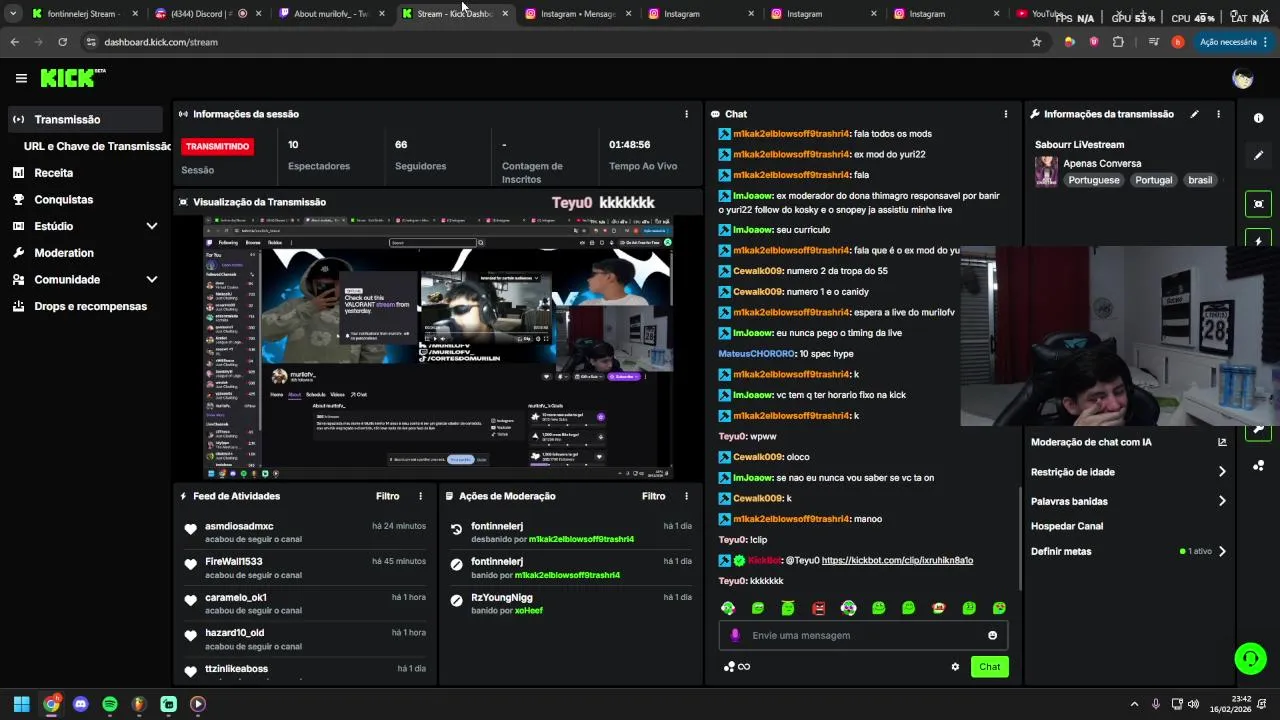Open Filtro in Feed de Atividades
This screenshot has width=1280, height=720.
click(x=388, y=496)
